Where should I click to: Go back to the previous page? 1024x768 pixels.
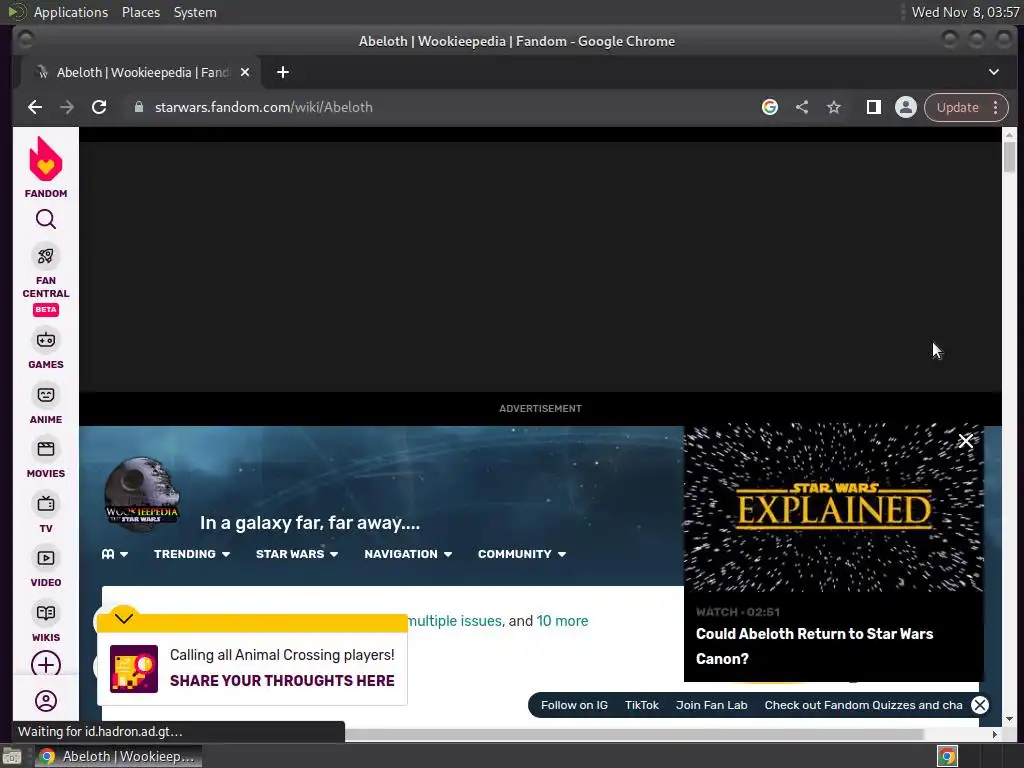[x=35, y=107]
